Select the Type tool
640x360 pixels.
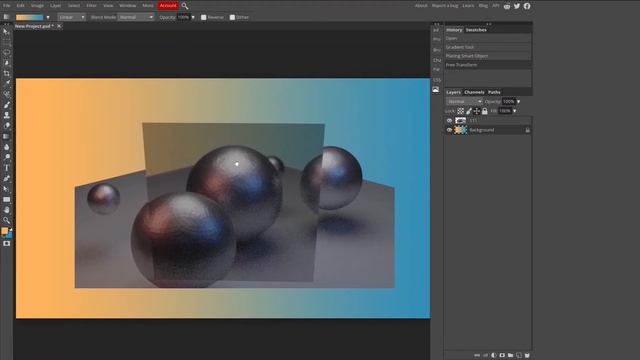[x=7, y=168]
